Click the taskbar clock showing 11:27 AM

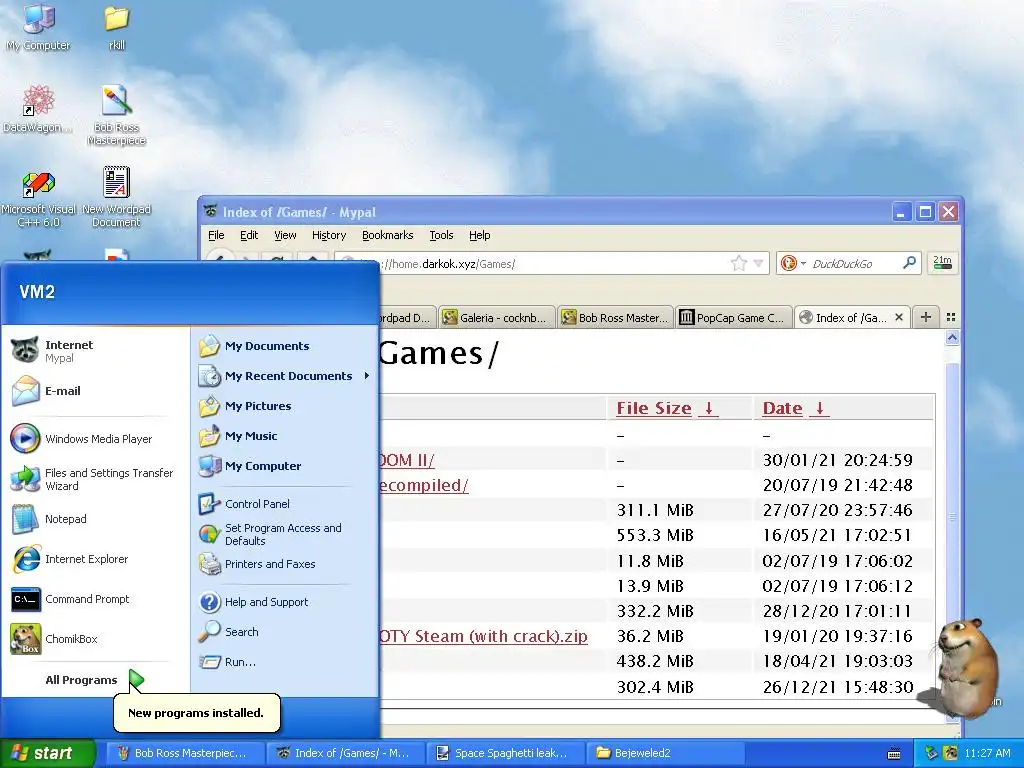[x=987, y=753]
